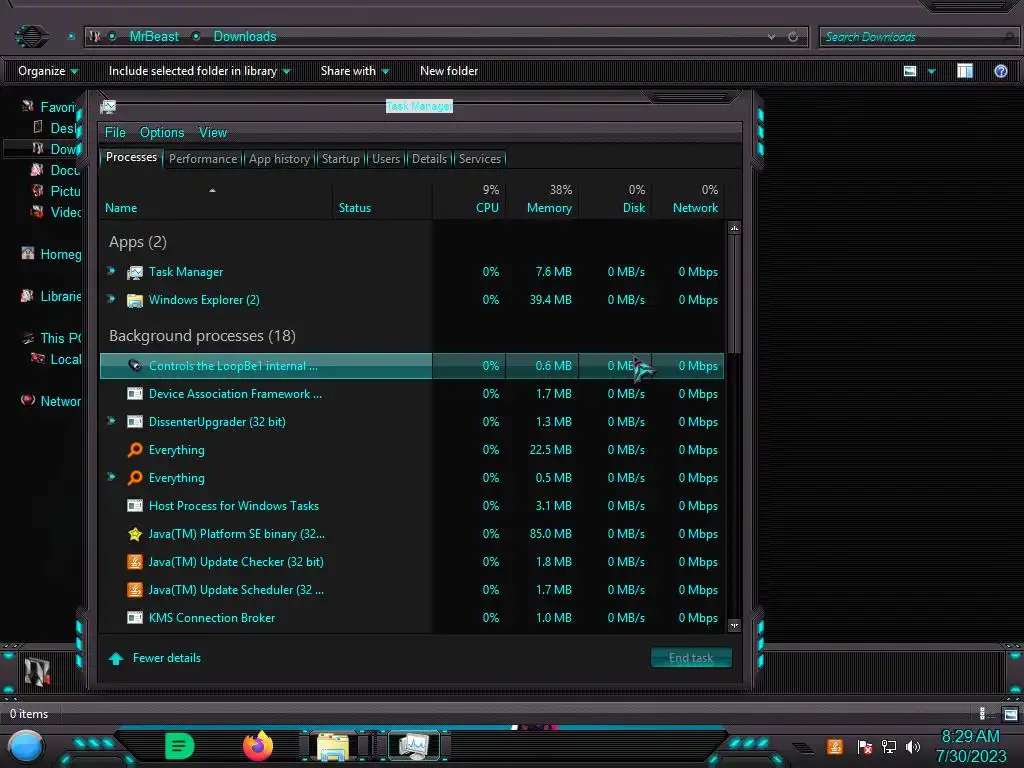
Task: Select the Host Process for Windows Tasks row
Action: 412,505
